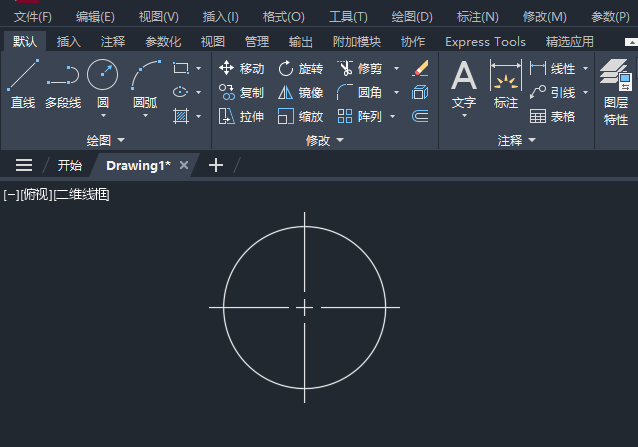Open the Ellipse tool dropdown arrow

(199, 92)
